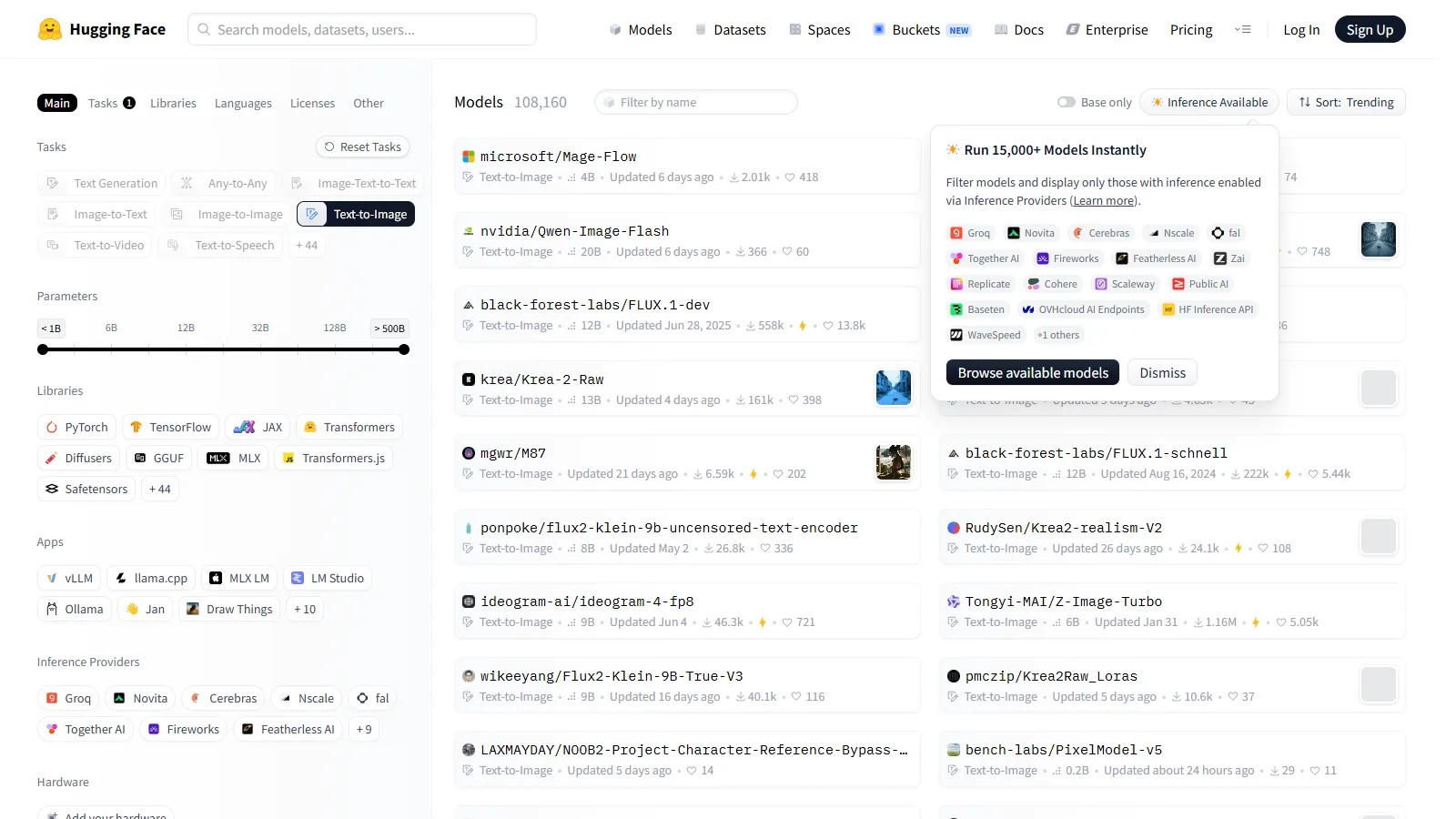
Task: Choose the LM Studio app icon
Action: point(298,578)
